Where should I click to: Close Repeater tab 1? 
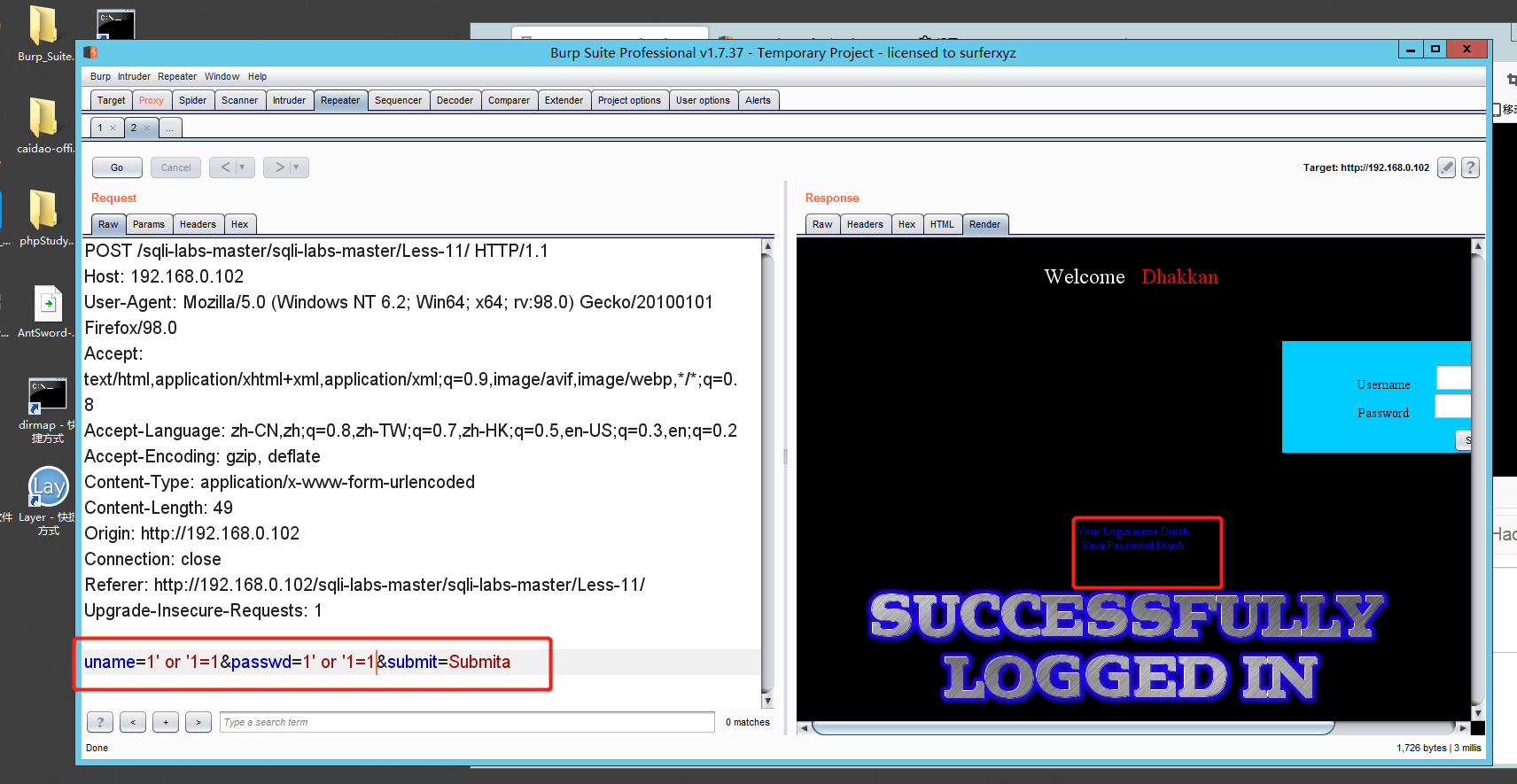pos(113,128)
